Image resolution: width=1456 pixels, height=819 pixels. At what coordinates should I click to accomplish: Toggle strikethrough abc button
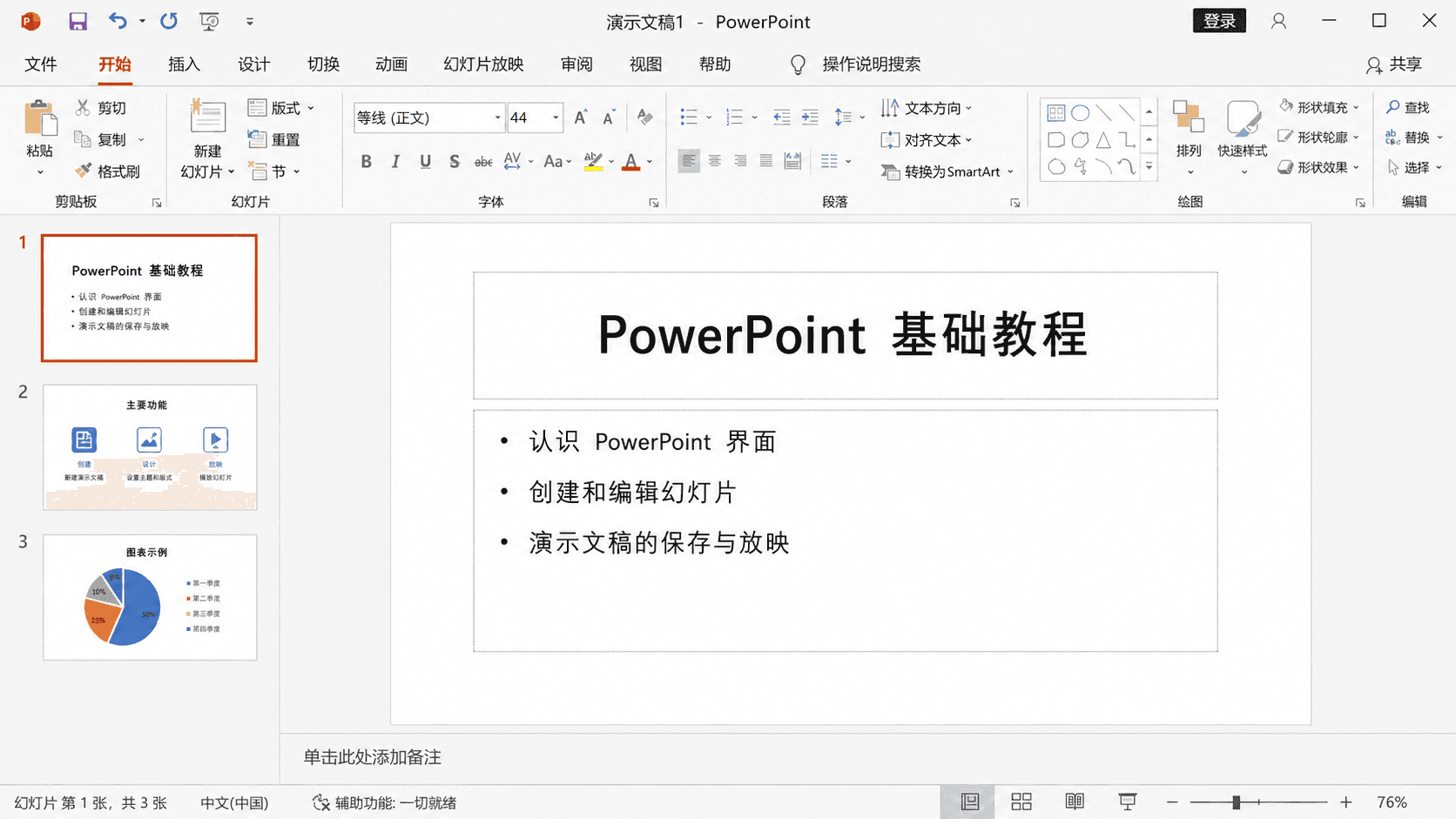click(x=483, y=162)
